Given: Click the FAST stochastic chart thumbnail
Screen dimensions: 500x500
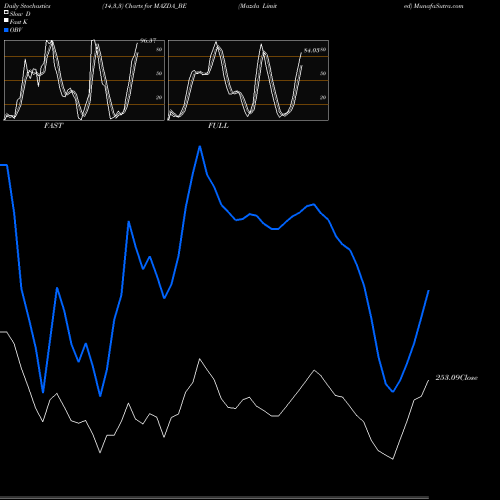Looking at the screenshot, I should coord(84,80).
